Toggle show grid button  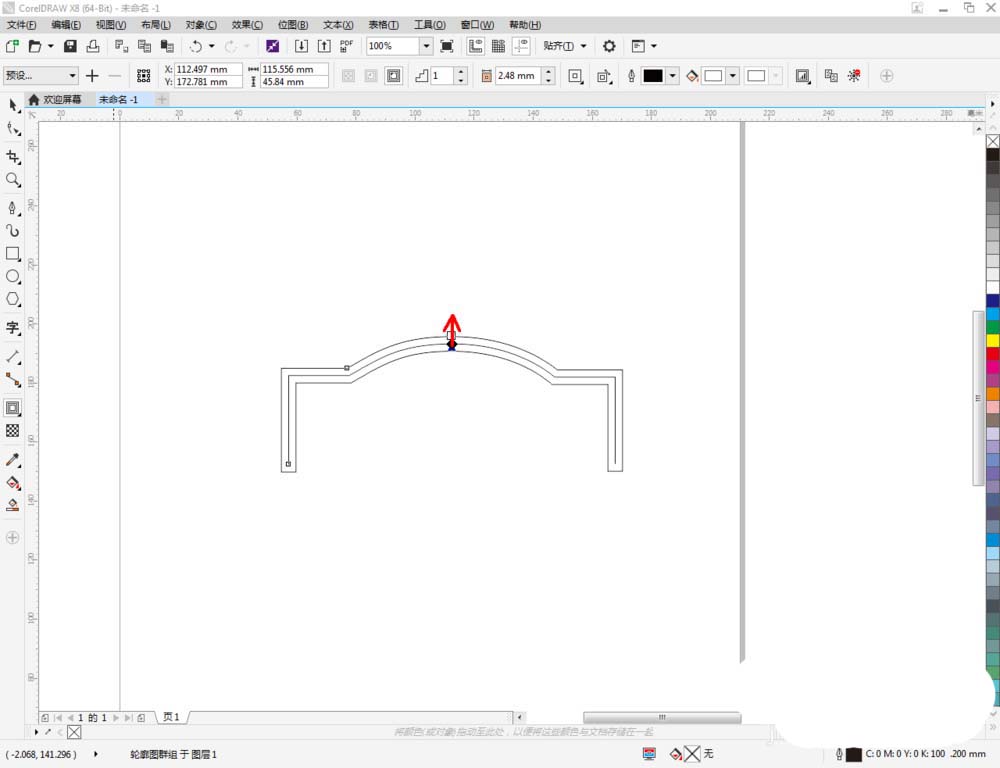[x=498, y=46]
